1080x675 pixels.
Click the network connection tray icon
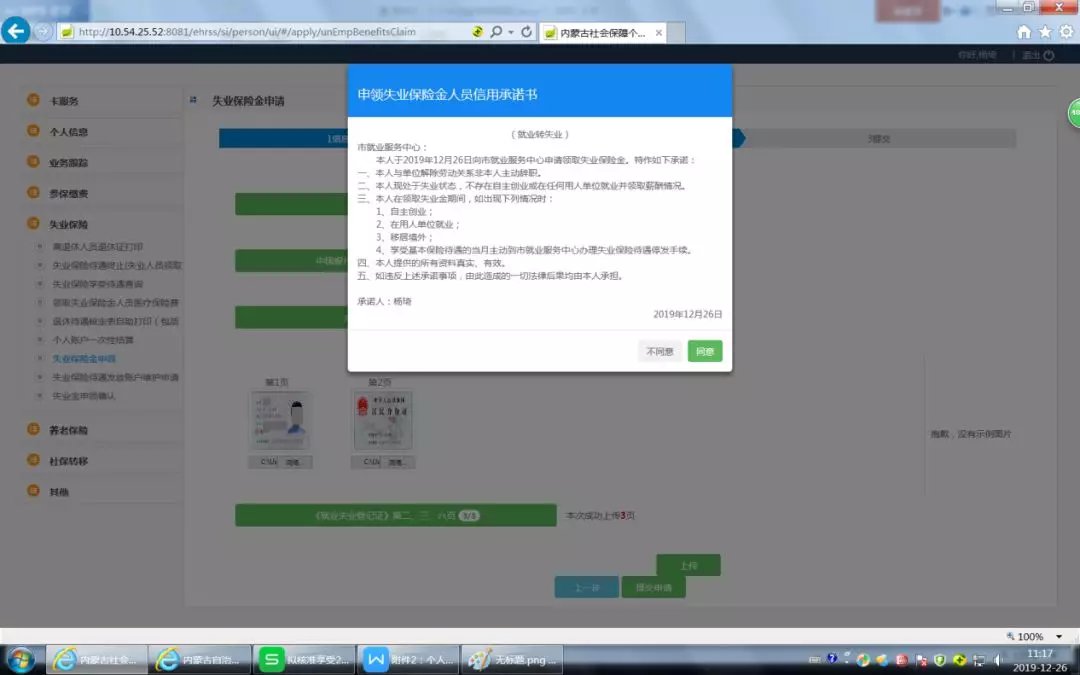[x=979, y=661]
